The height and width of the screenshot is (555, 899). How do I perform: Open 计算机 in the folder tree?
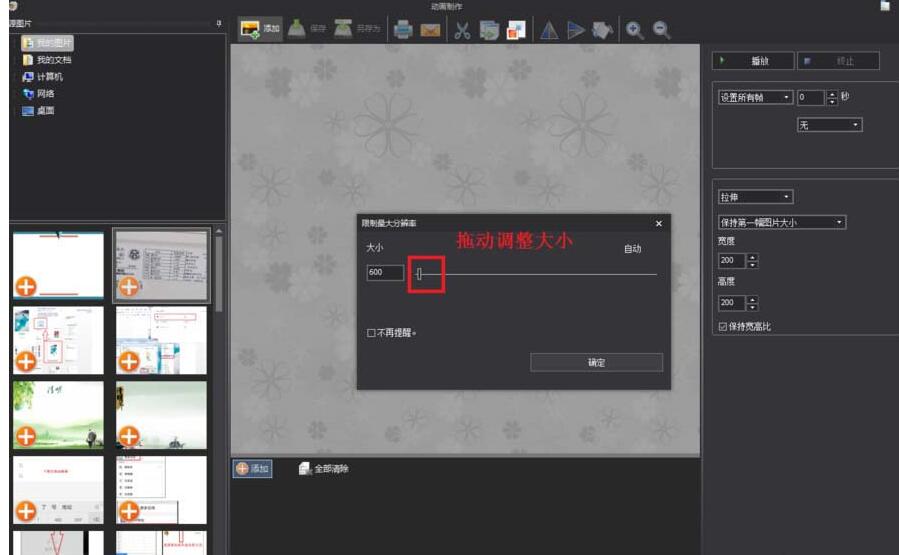click(x=42, y=76)
